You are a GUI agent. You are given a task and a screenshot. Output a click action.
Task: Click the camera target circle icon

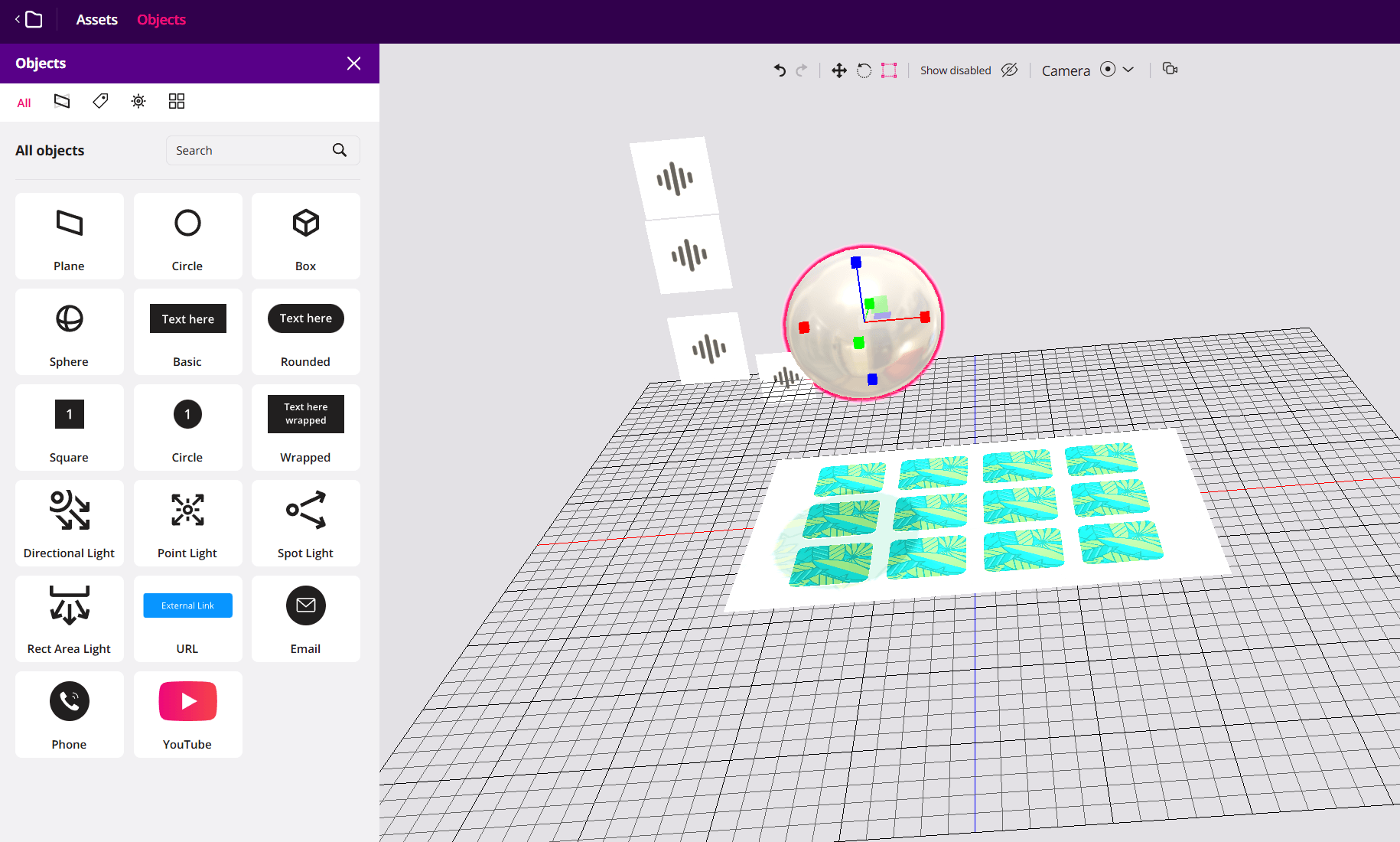pos(1107,70)
